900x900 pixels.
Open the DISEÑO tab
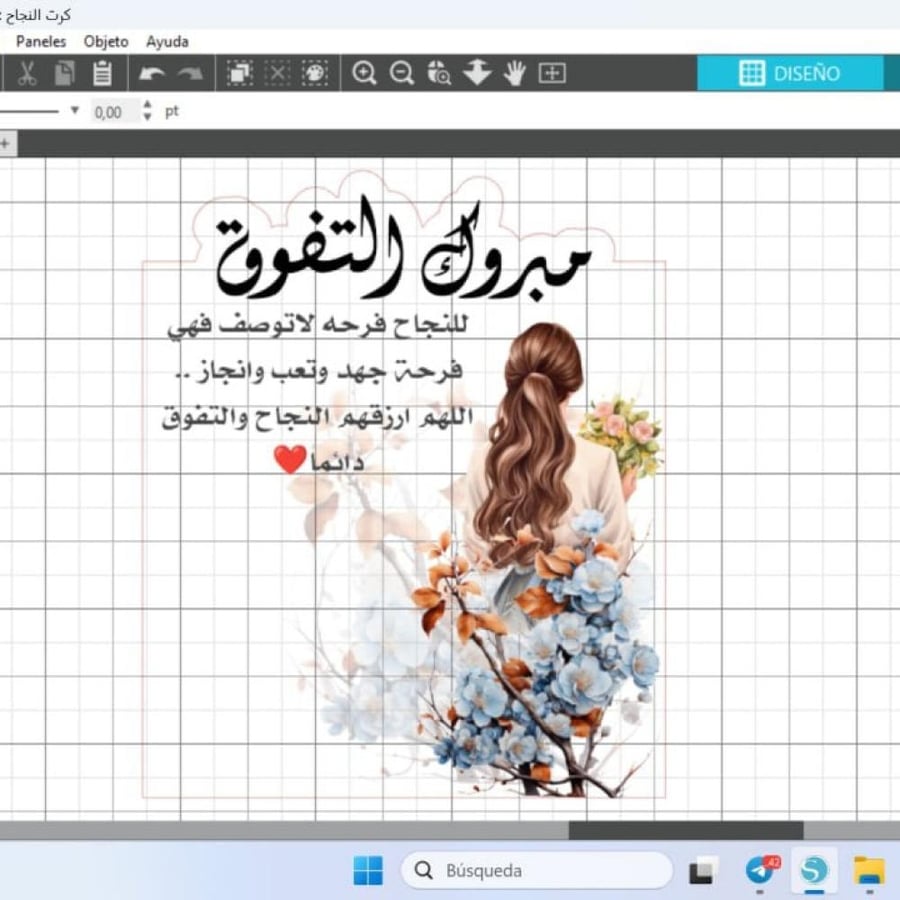tap(790, 73)
